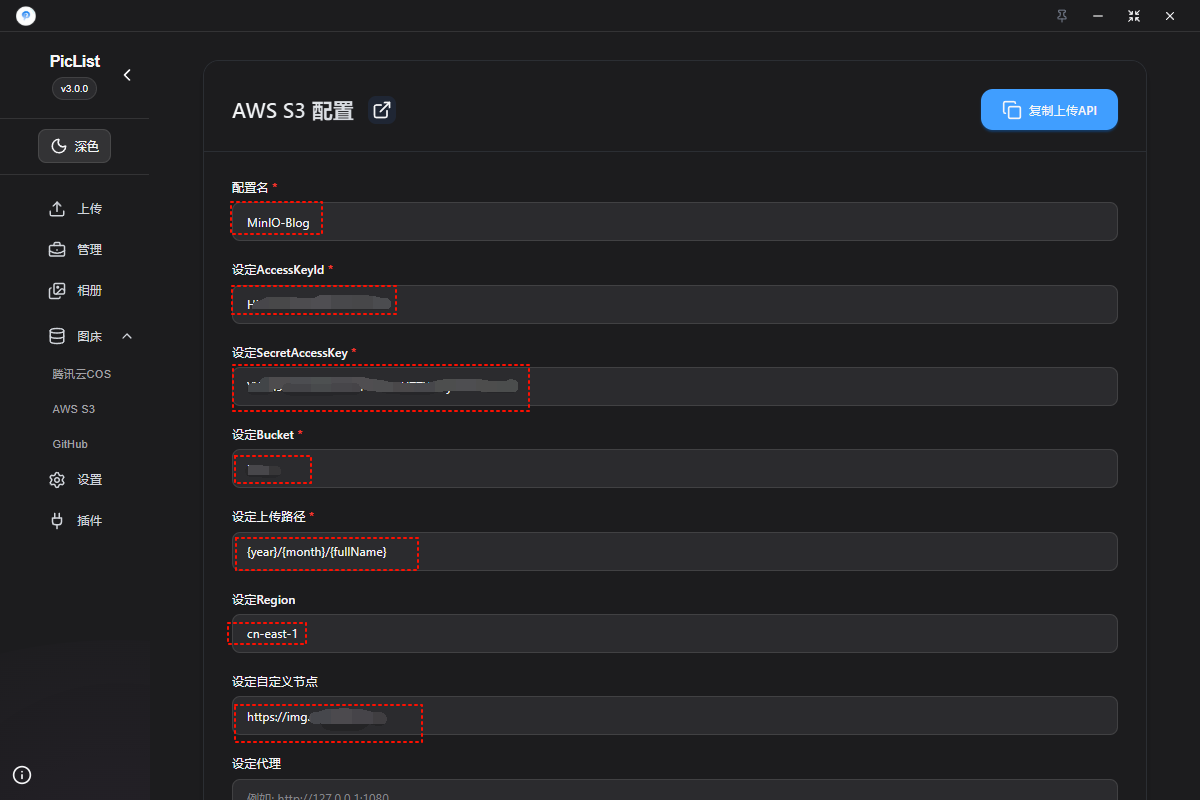Select 腾讯云COS image host
Image resolution: width=1200 pixels, height=800 pixels.
click(82, 374)
